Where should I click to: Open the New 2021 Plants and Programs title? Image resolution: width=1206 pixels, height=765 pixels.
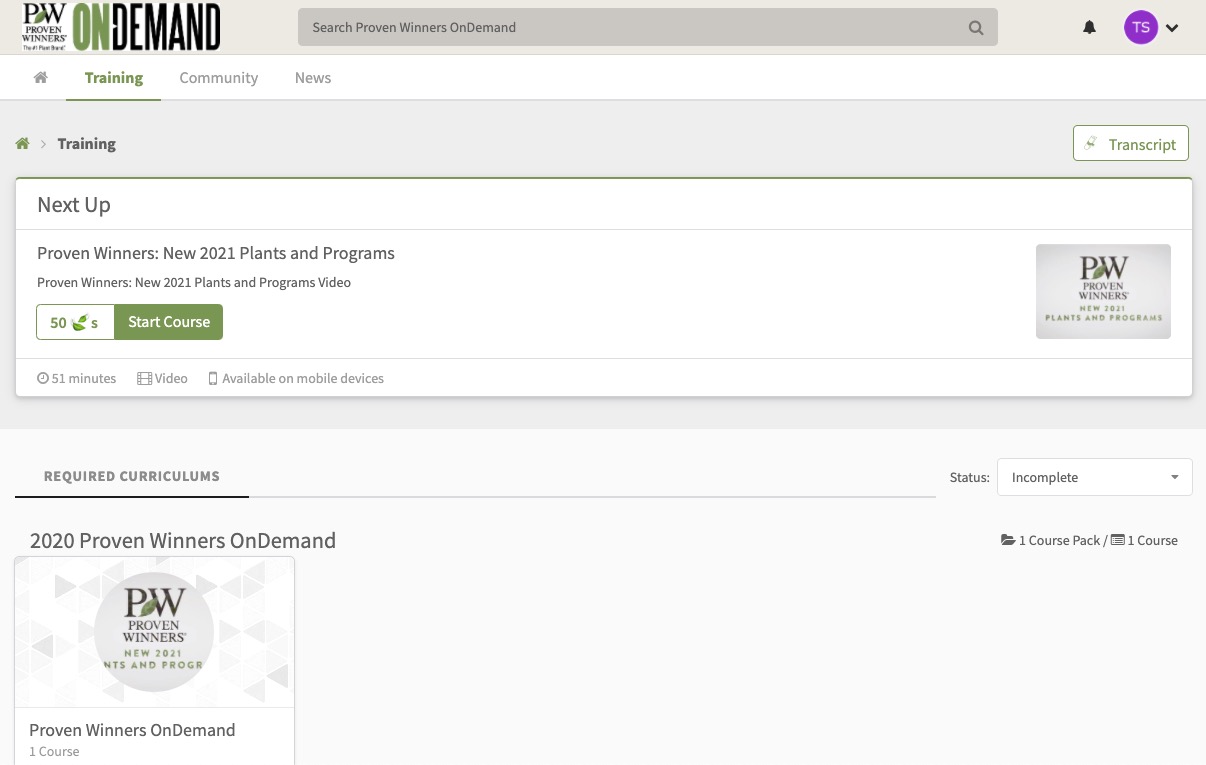(x=215, y=253)
